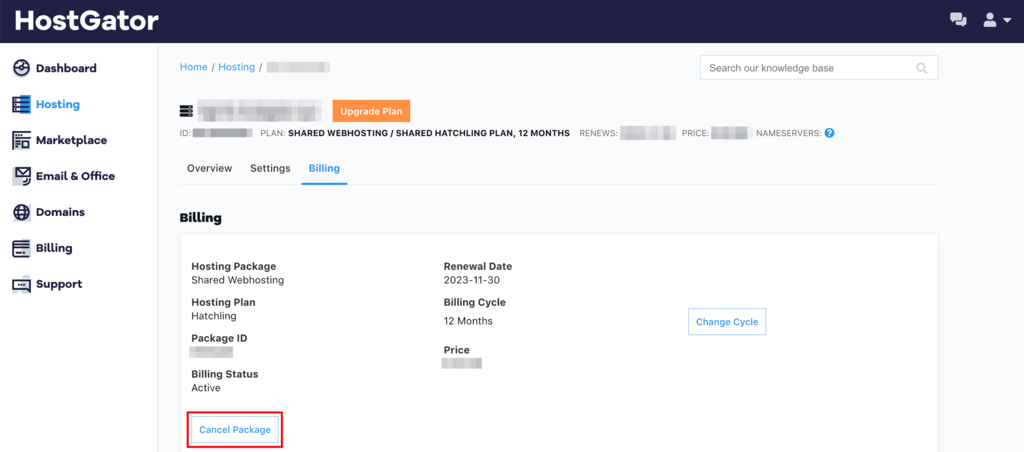Screen dimensions: 1024x452
Task: Switch to the Settings tab
Action: pyautogui.click(x=270, y=168)
